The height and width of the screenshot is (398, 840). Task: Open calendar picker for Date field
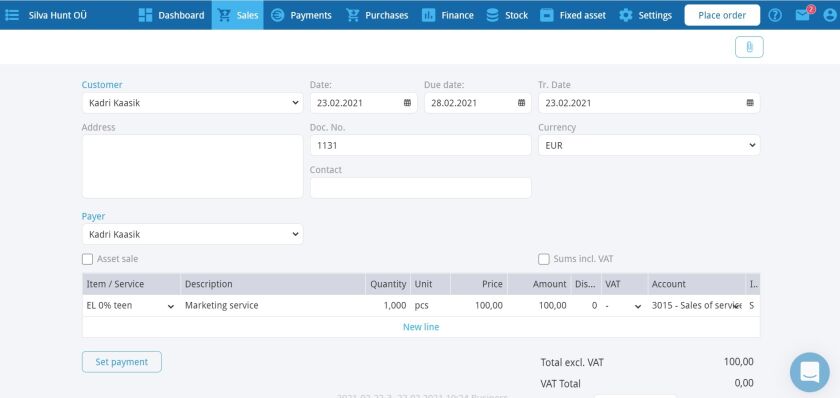pos(407,103)
